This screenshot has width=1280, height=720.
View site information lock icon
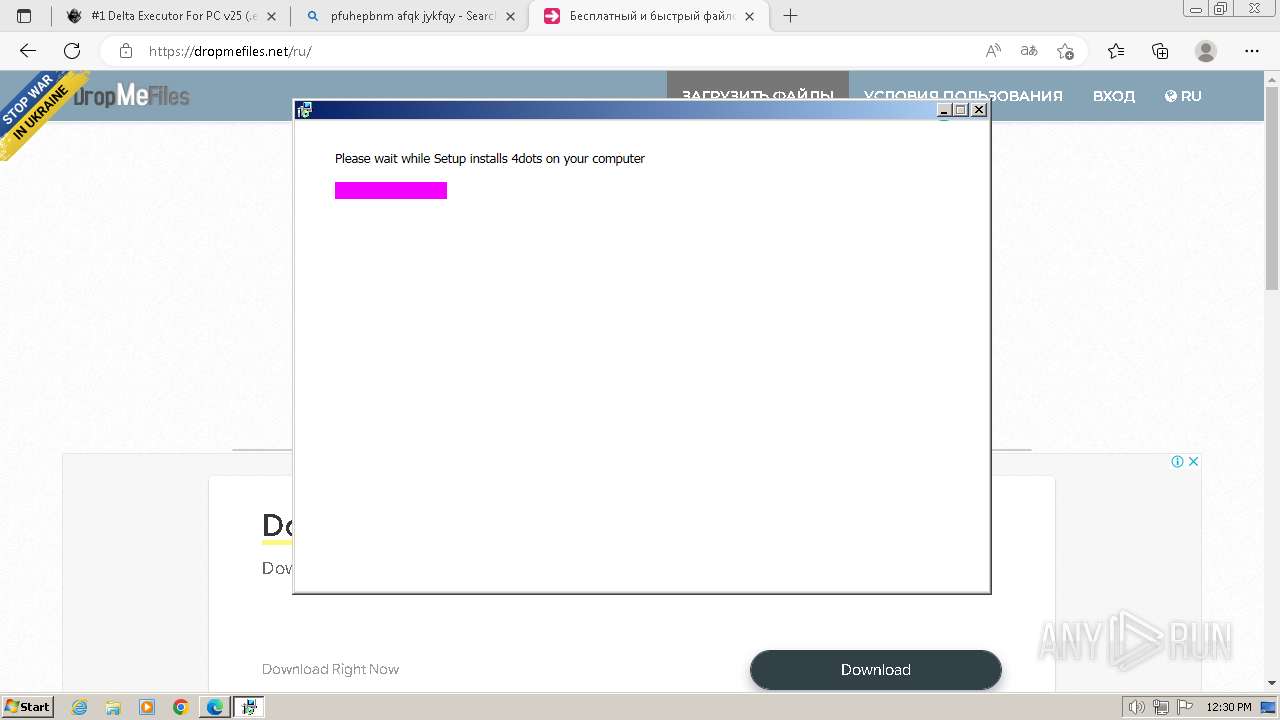click(126, 51)
